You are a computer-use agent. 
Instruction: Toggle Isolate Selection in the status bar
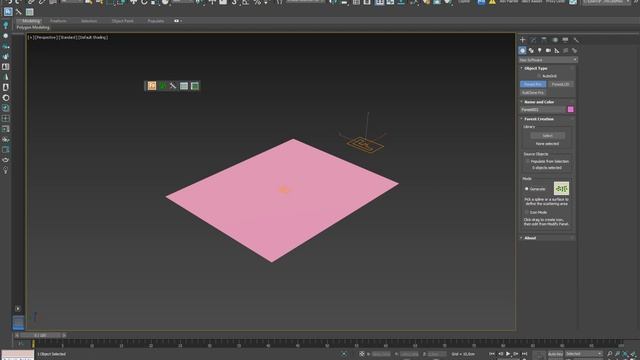click(344, 354)
